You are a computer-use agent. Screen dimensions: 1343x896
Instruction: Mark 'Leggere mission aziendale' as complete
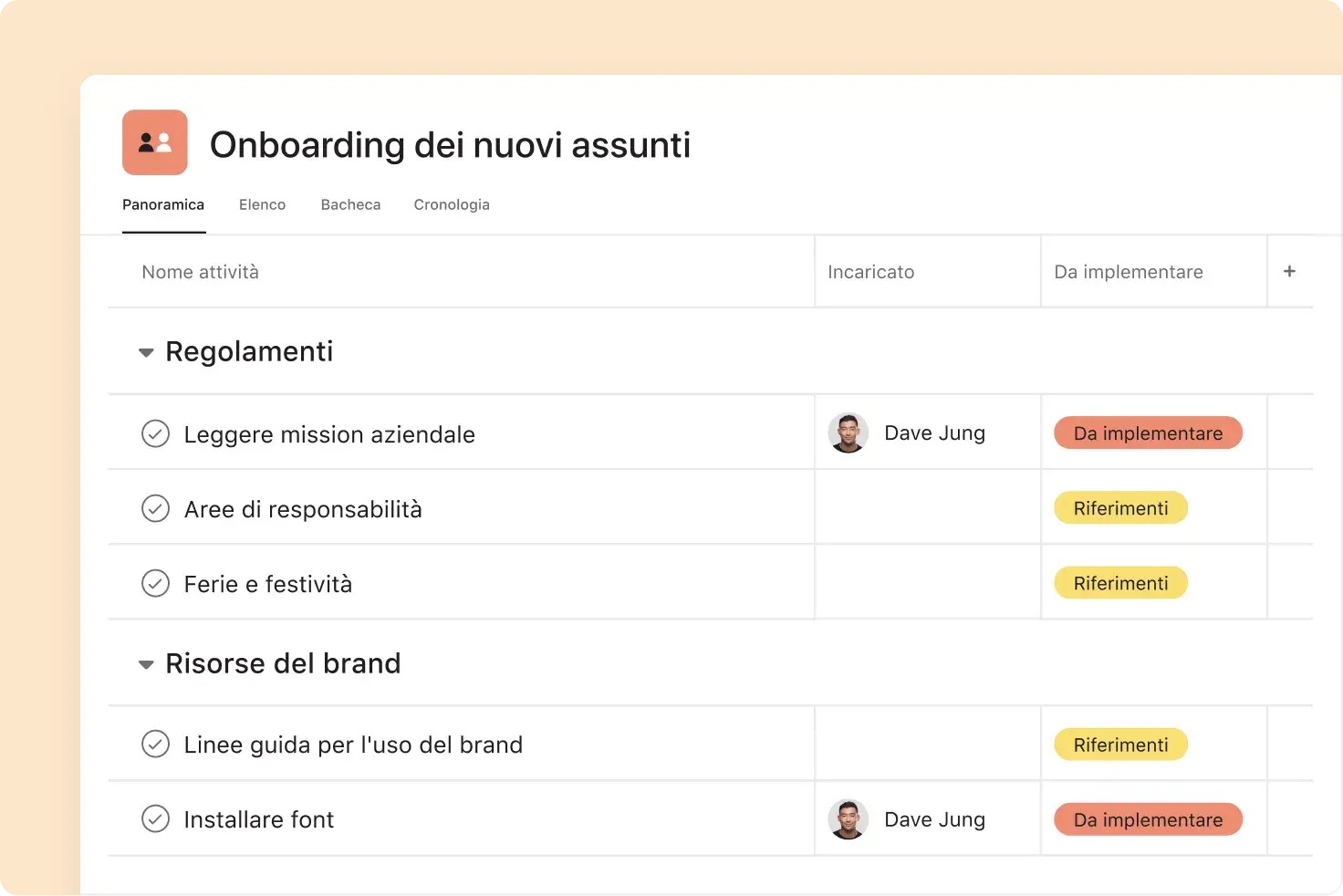tap(156, 433)
